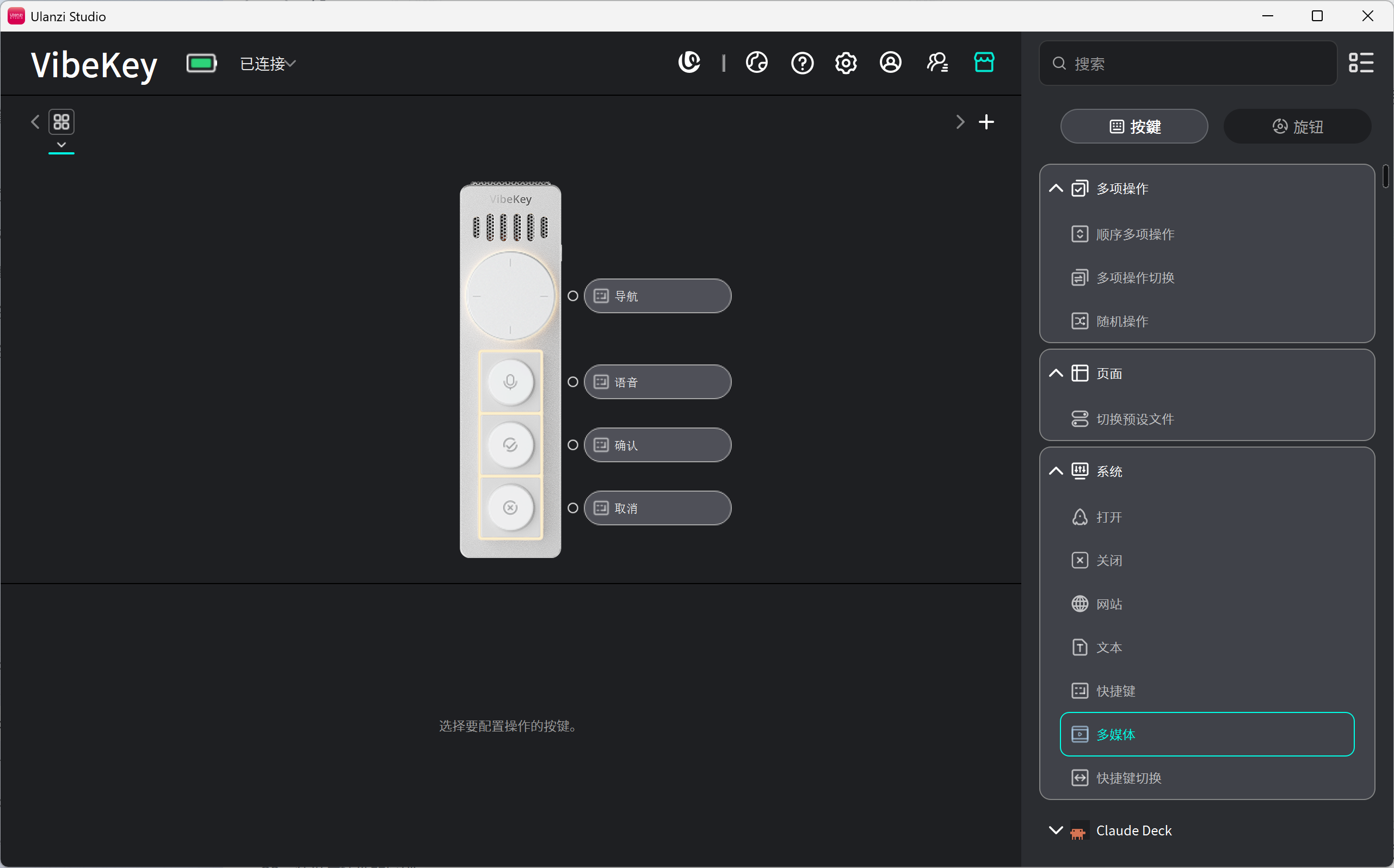
Task: Collapse the 系统 section
Action: coord(1056,472)
